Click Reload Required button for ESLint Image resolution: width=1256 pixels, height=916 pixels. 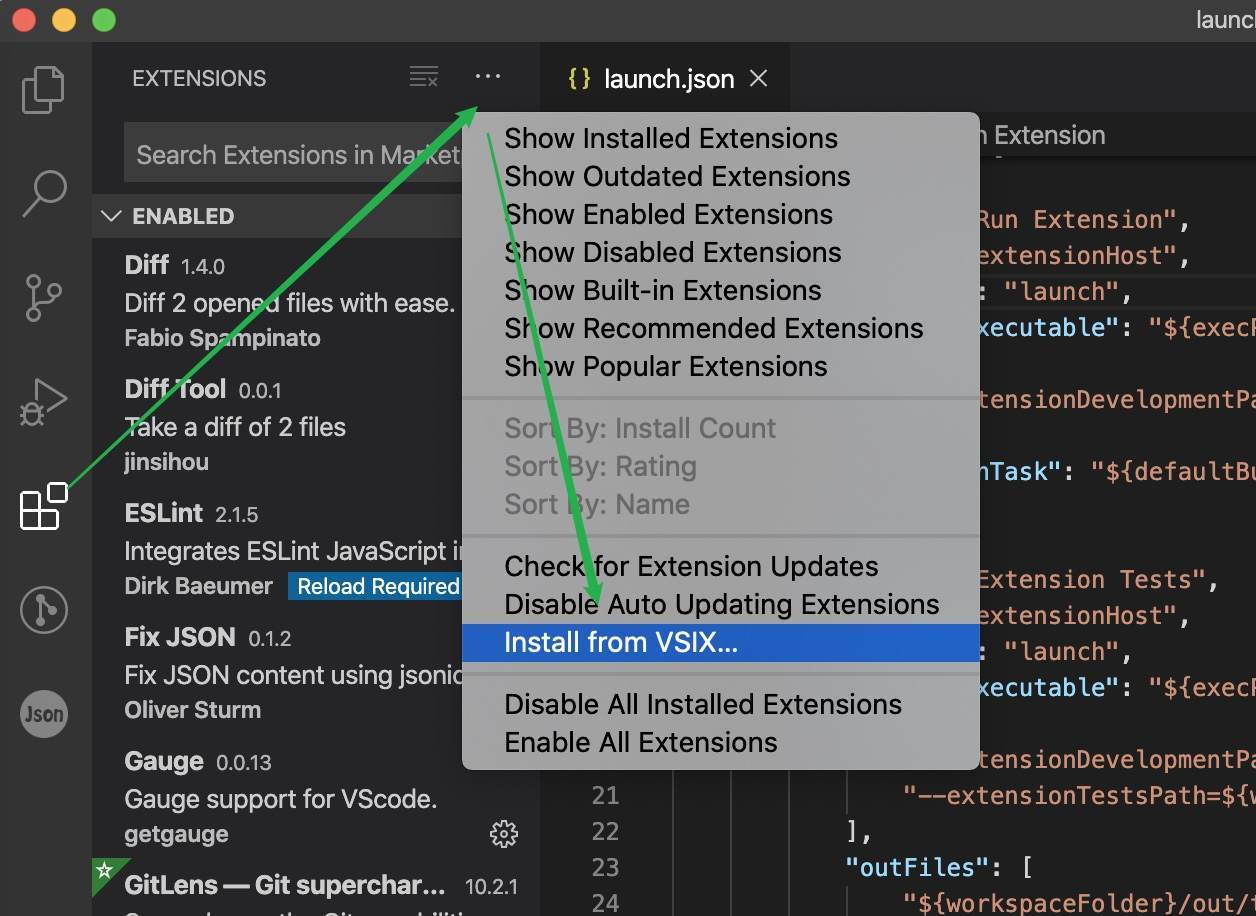point(375,586)
